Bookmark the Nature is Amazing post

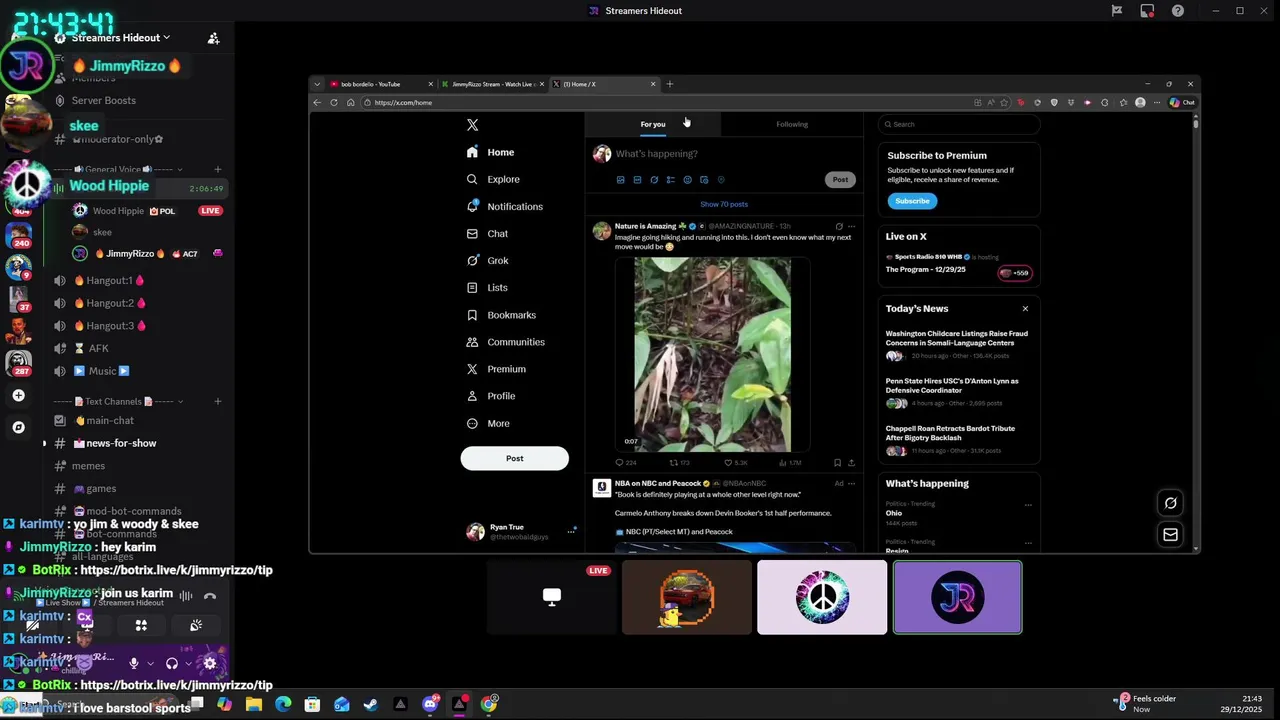[837, 463]
